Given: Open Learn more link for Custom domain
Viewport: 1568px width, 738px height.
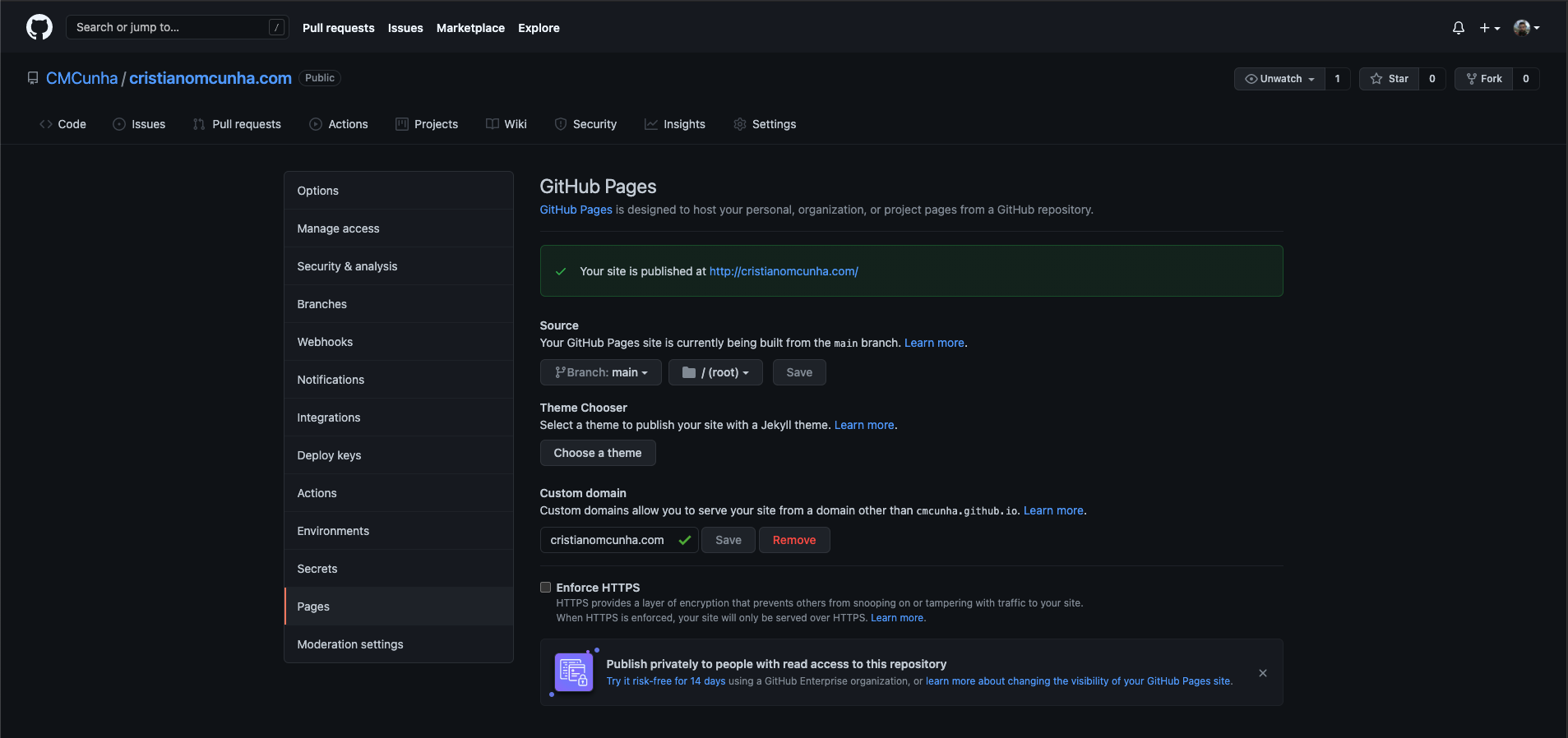Looking at the screenshot, I should click(x=1053, y=510).
